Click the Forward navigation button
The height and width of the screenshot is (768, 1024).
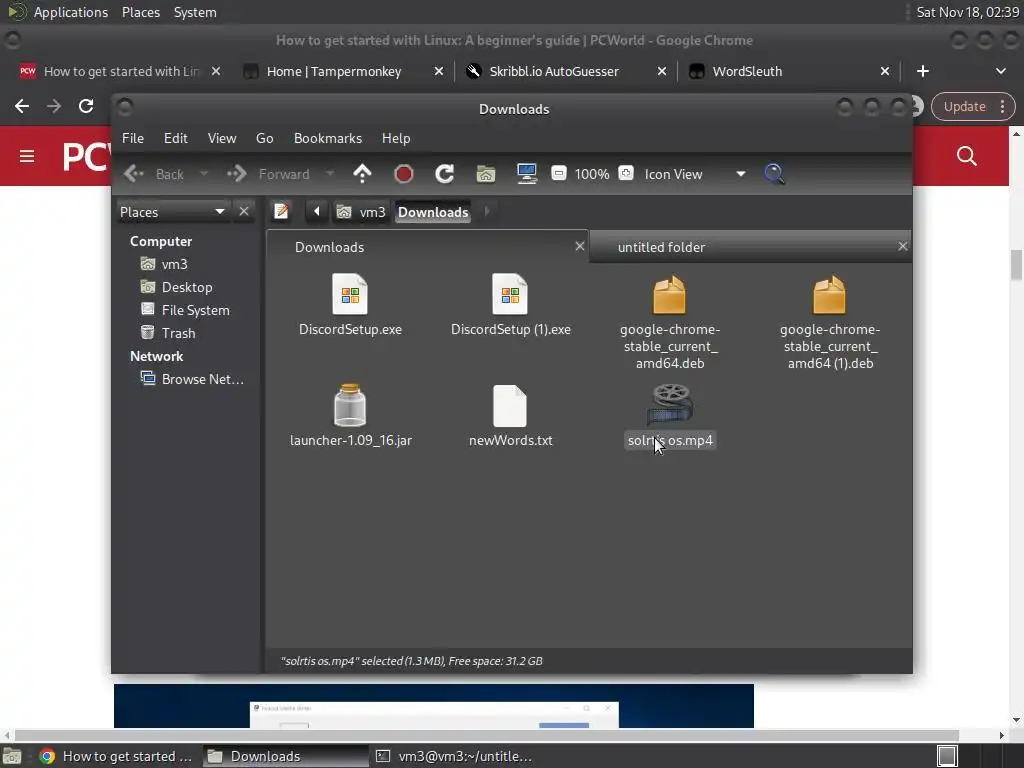pyautogui.click(x=268, y=174)
